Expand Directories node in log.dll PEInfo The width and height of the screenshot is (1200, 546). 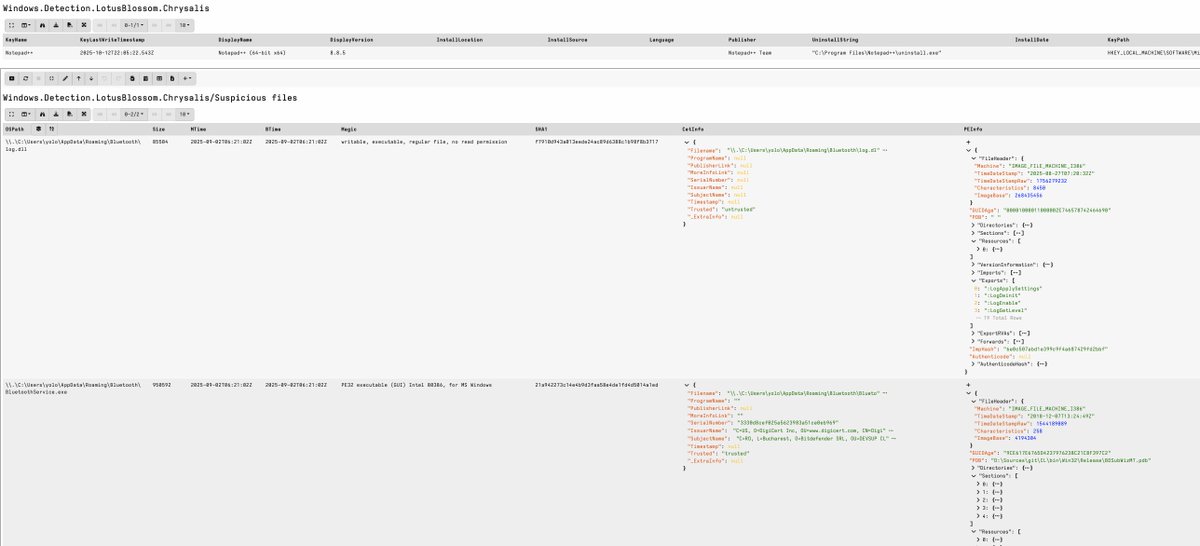973,225
